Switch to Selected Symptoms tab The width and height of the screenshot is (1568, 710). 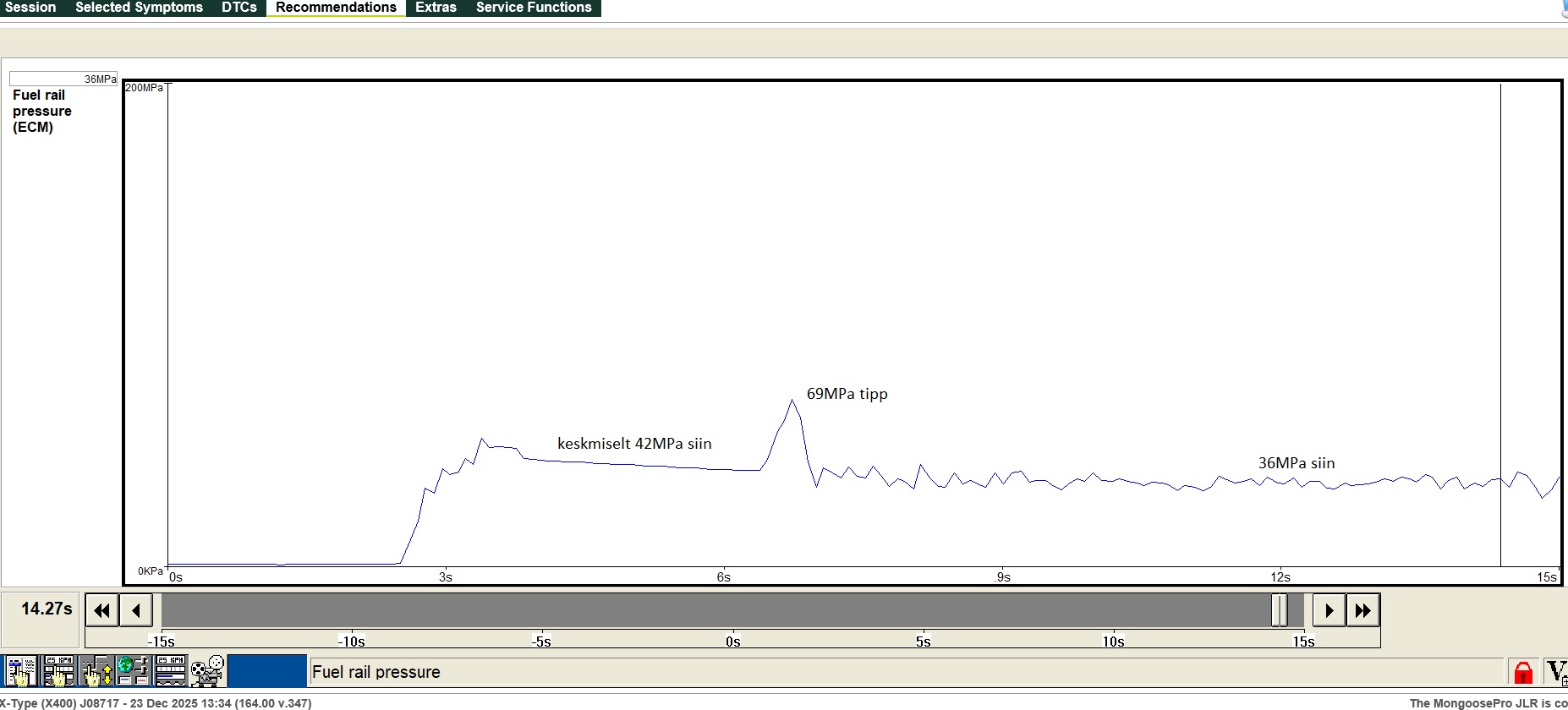pos(139,8)
